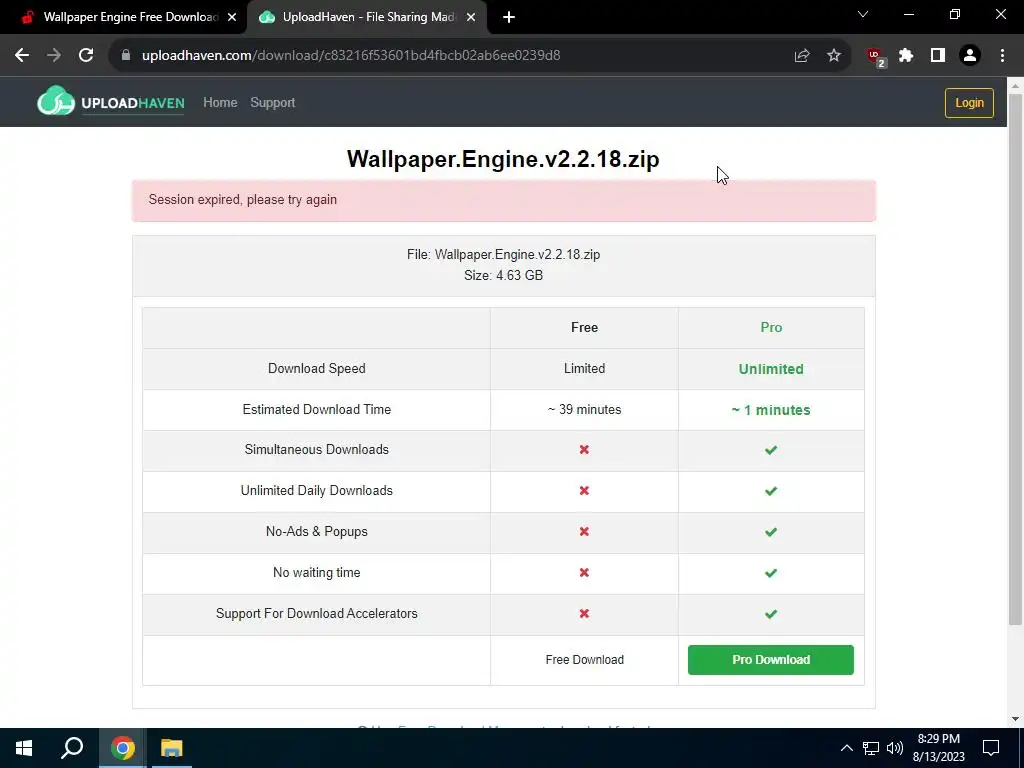Image resolution: width=1024 pixels, height=768 pixels.
Task: Close the Wallpaper Engine Free Download tab
Action: click(x=232, y=18)
